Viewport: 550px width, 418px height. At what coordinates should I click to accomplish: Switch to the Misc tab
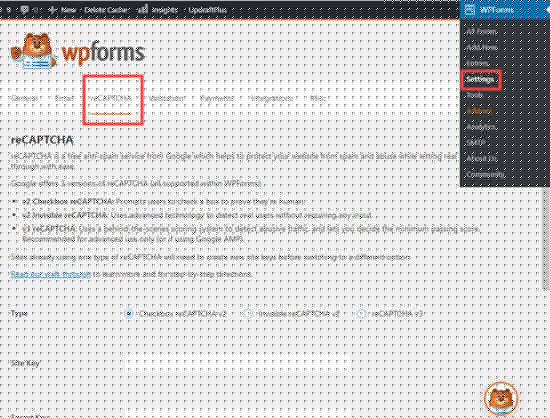318,98
